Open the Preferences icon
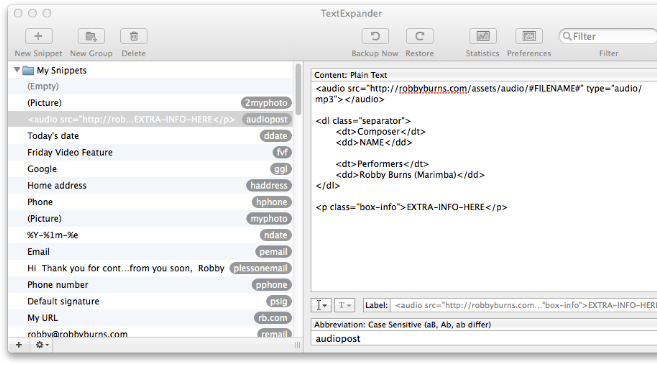 tap(529, 36)
